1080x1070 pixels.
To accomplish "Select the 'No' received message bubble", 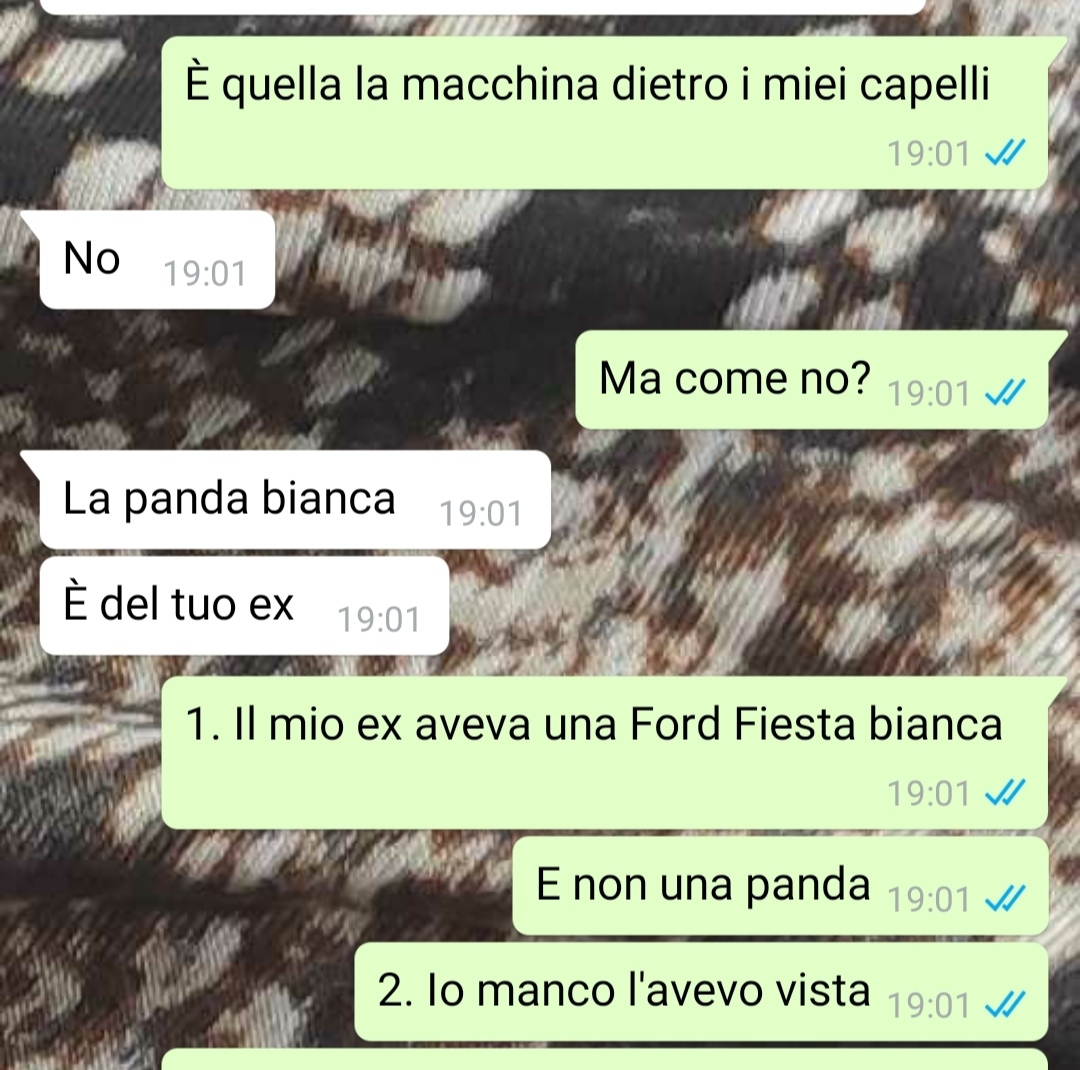I will click(157, 260).
